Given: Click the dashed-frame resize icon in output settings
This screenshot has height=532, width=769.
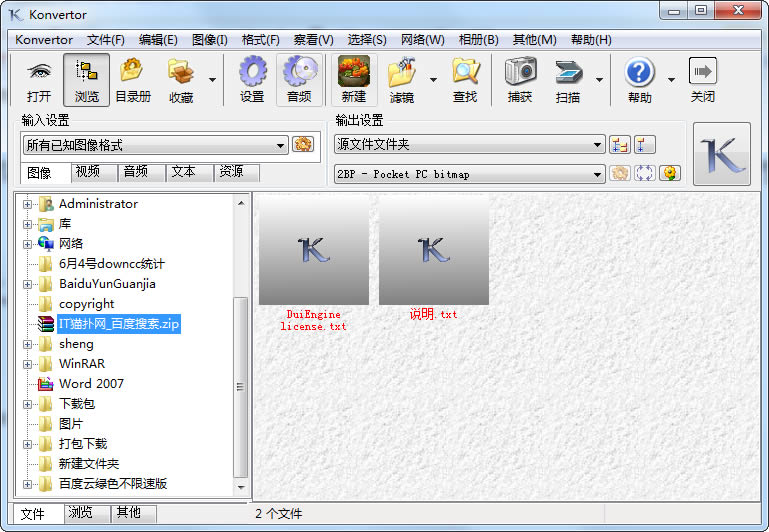Looking at the screenshot, I should tap(644, 173).
